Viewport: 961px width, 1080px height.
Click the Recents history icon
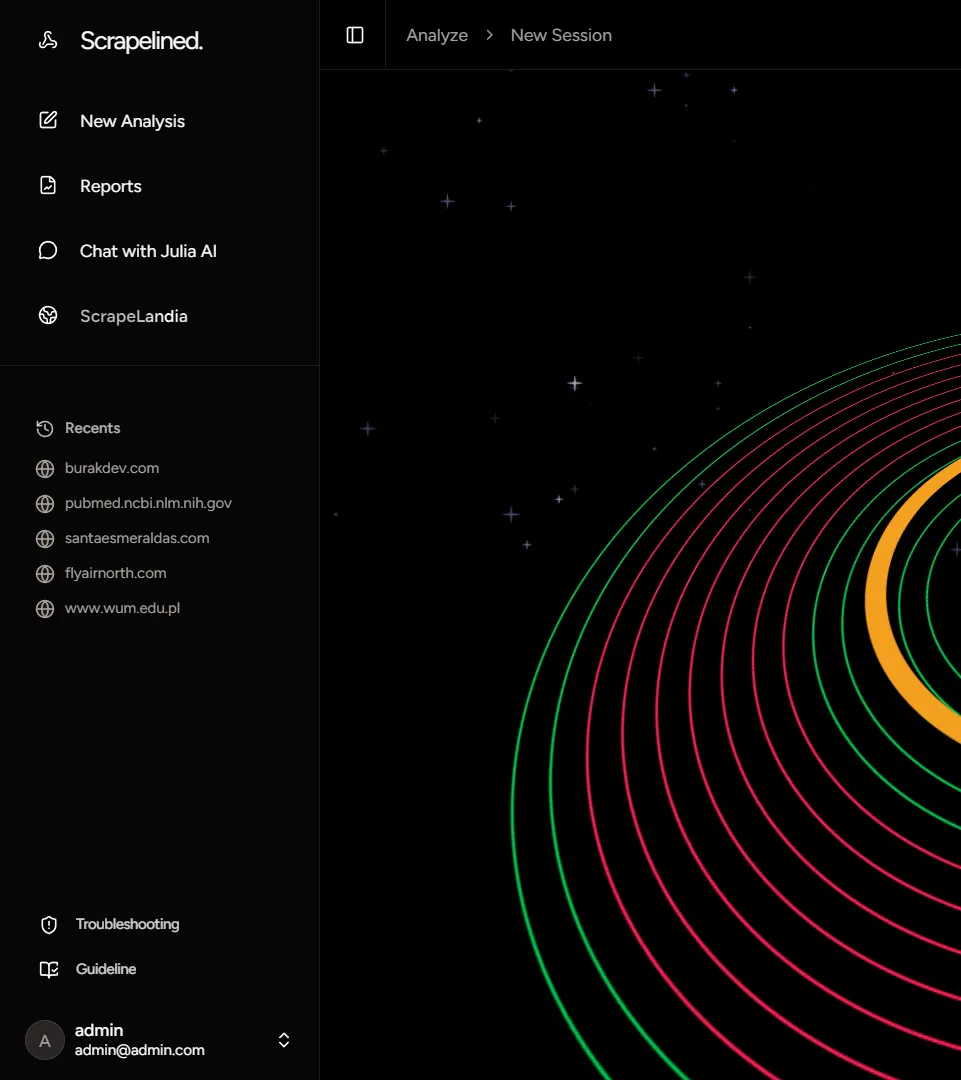pyautogui.click(x=45, y=428)
